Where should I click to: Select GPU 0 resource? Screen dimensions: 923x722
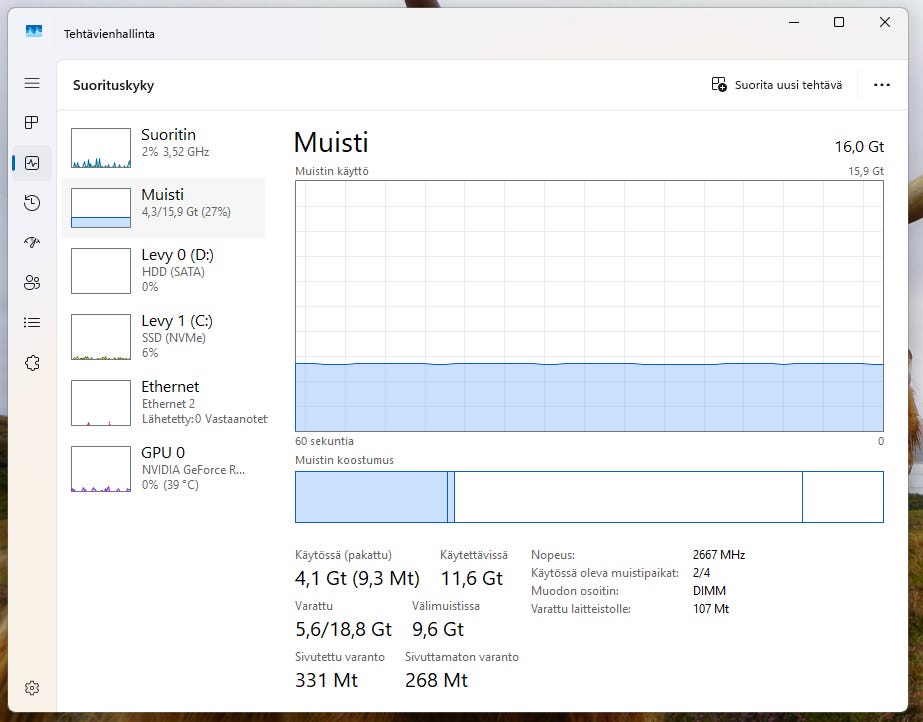tap(163, 468)
